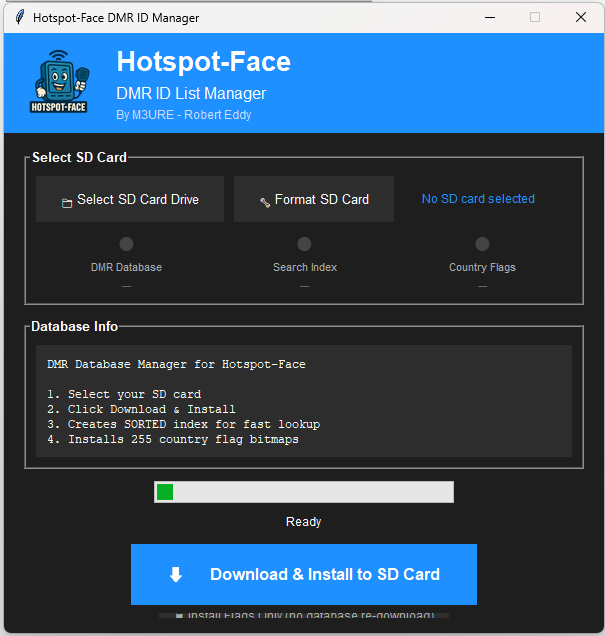
Task: Click "DMR Database Manager for Hotspot-Face" line
Action: (x=176, y=364)
